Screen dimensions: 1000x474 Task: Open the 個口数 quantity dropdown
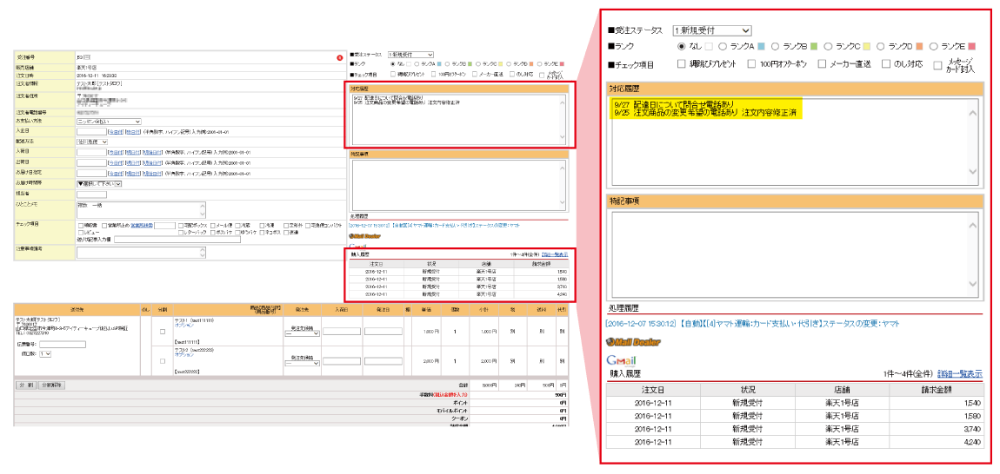coord(45,354)
